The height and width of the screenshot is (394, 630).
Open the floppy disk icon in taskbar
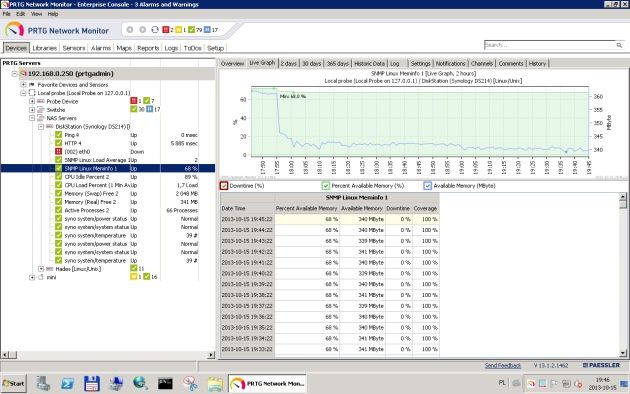92,384
